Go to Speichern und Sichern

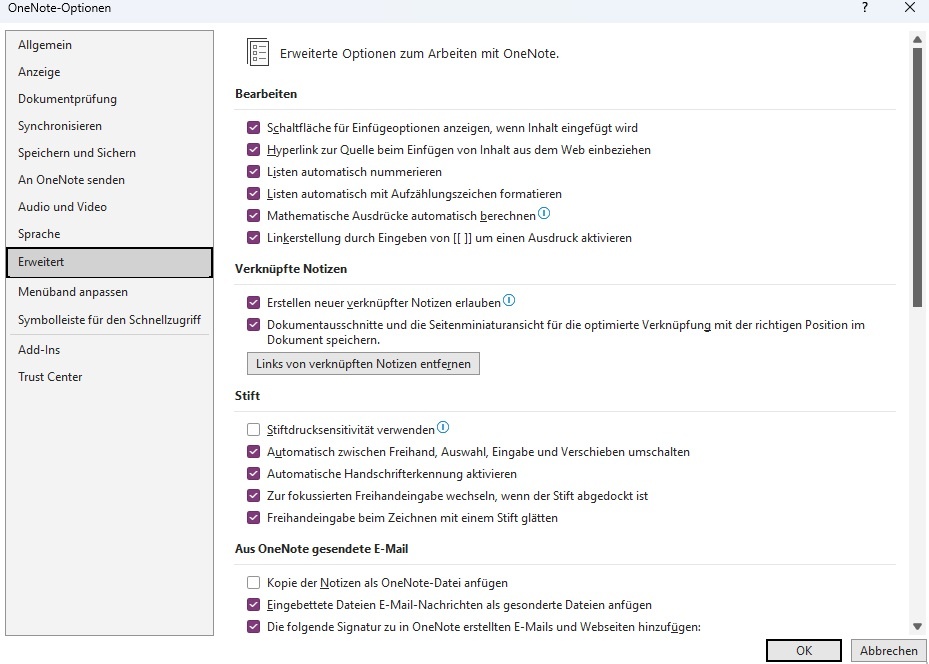click(x=109, y=153)
